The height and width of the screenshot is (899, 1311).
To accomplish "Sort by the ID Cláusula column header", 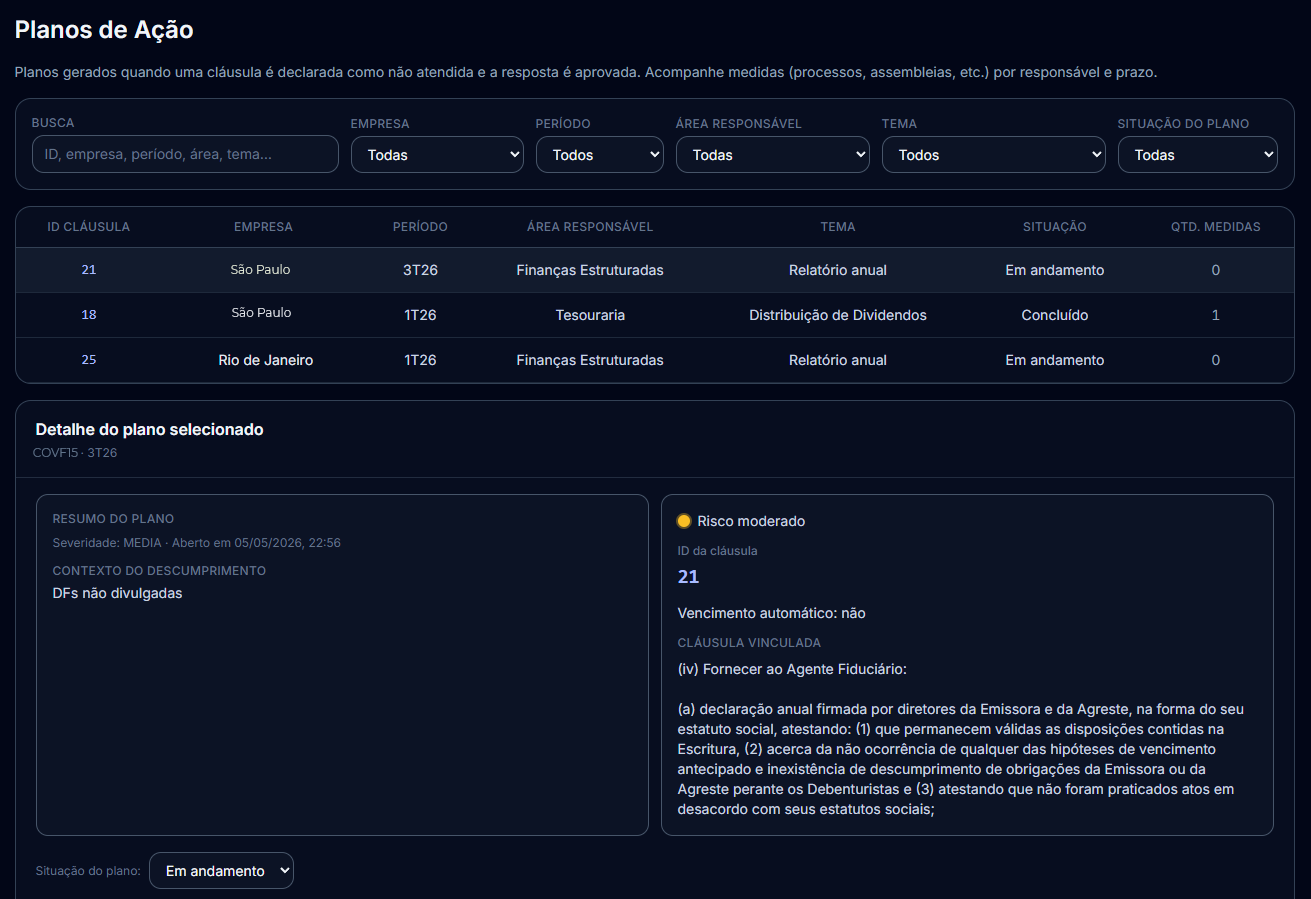I will click(89, 227).
